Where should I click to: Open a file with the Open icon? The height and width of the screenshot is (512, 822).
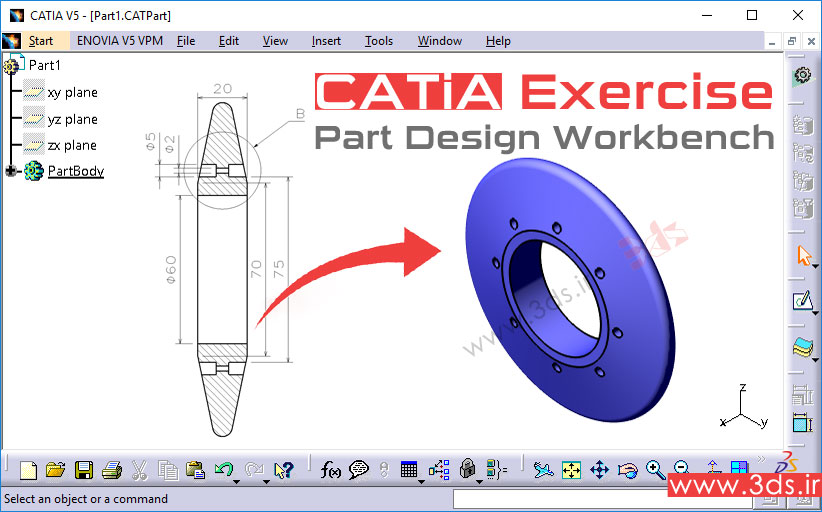pyautogui.click(x=56, y=470)
